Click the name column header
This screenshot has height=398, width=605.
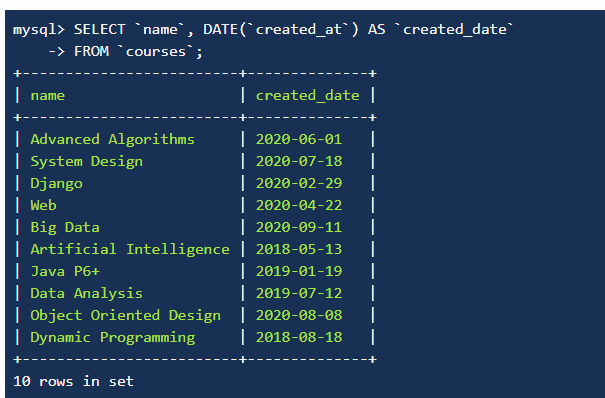point(47,96)
